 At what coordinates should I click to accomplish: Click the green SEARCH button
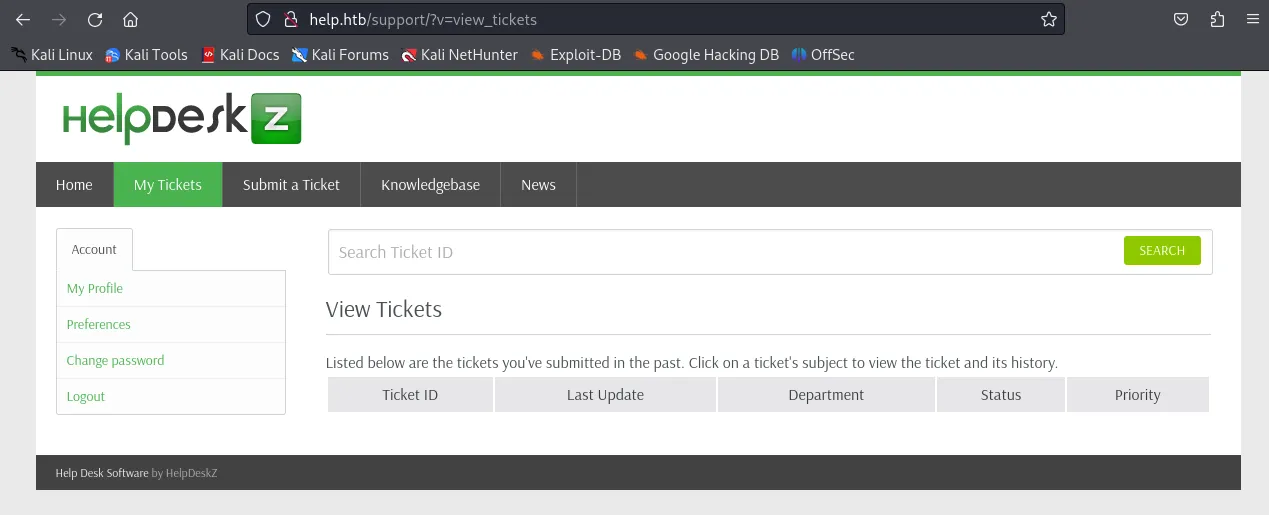1162,251
